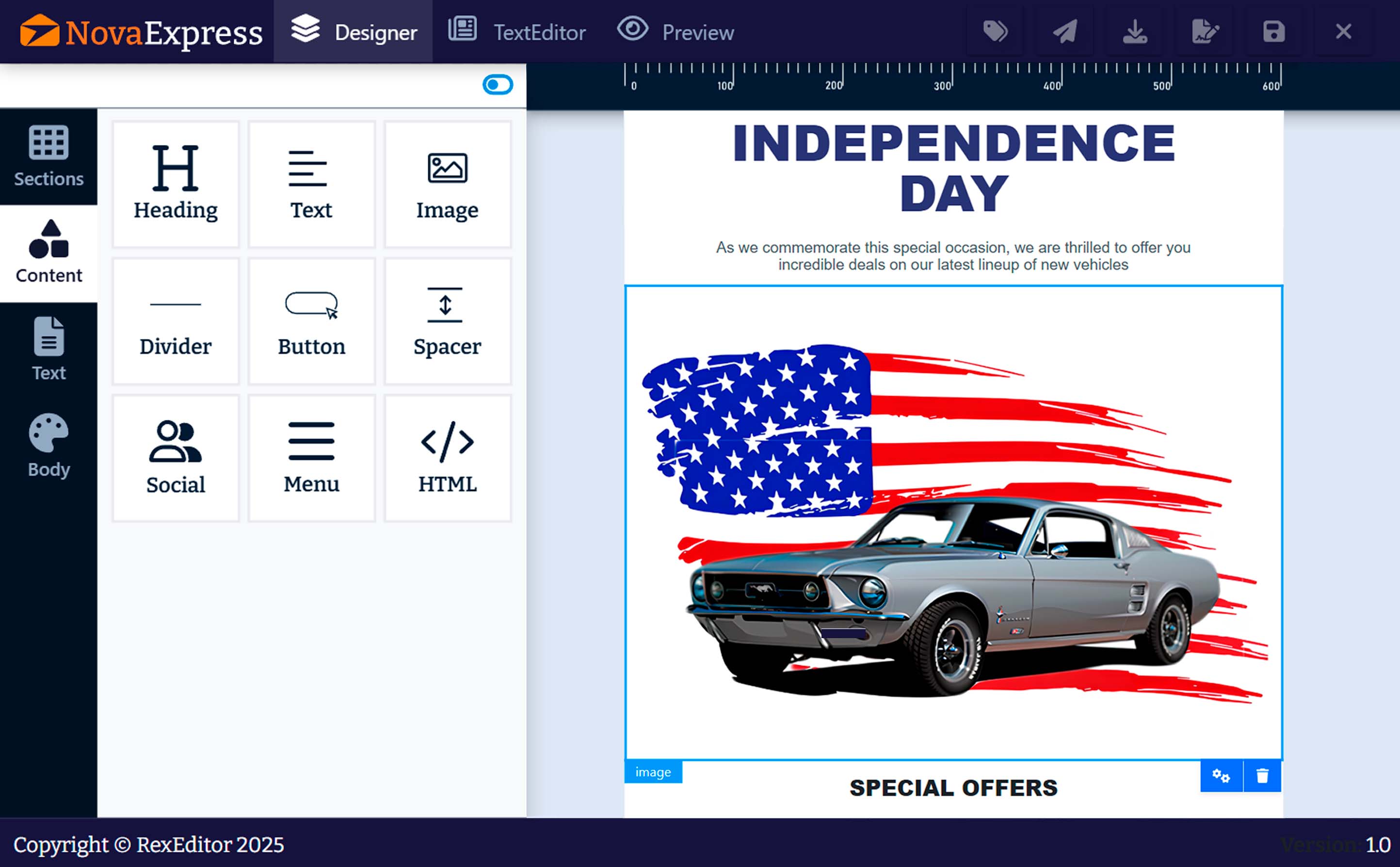The width and height of the screenshot is (1400, 867).
Task: Switch to the TextEditor view
Action: (x=516, y=32)
